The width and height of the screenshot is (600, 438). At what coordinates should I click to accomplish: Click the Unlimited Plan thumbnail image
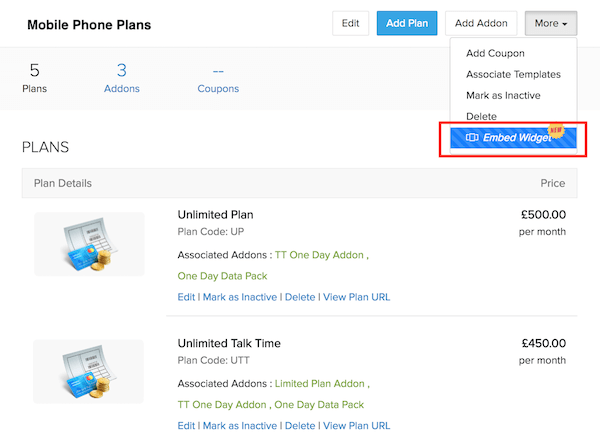tap(89, 244)
